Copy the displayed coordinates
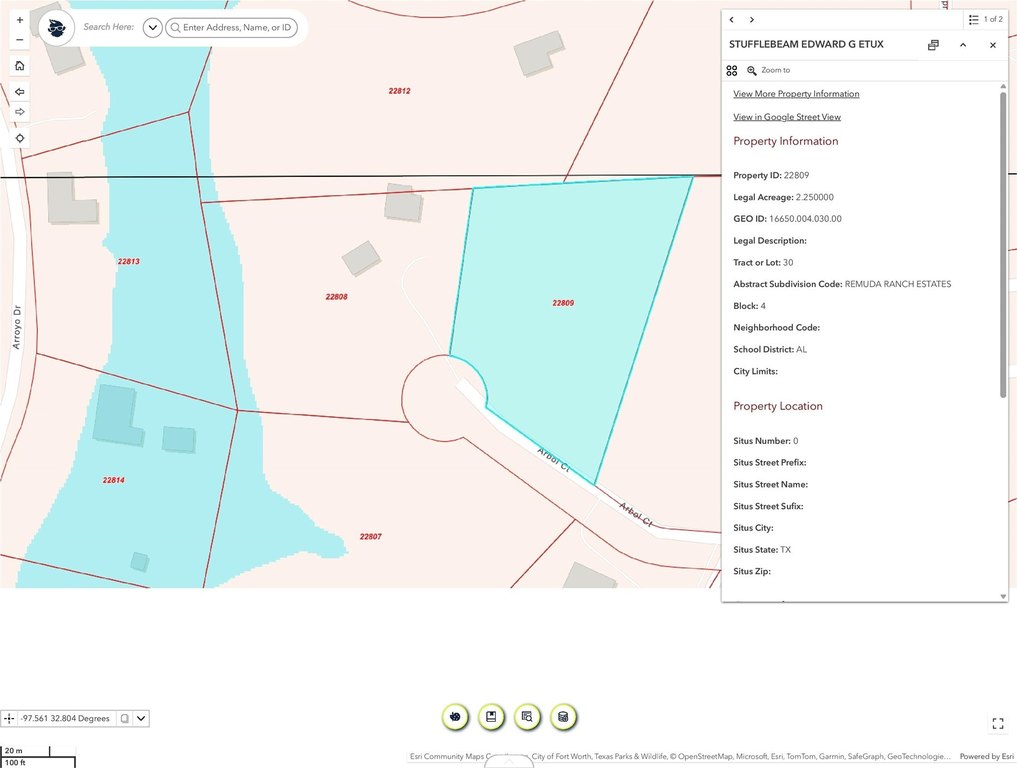Viewport: 1017px width, 768px height. pyautogui.click(x=125, y=719)
